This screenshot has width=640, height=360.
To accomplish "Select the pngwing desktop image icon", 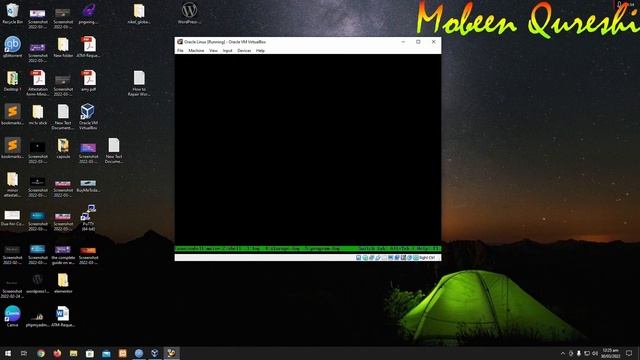I will [88, 13].
